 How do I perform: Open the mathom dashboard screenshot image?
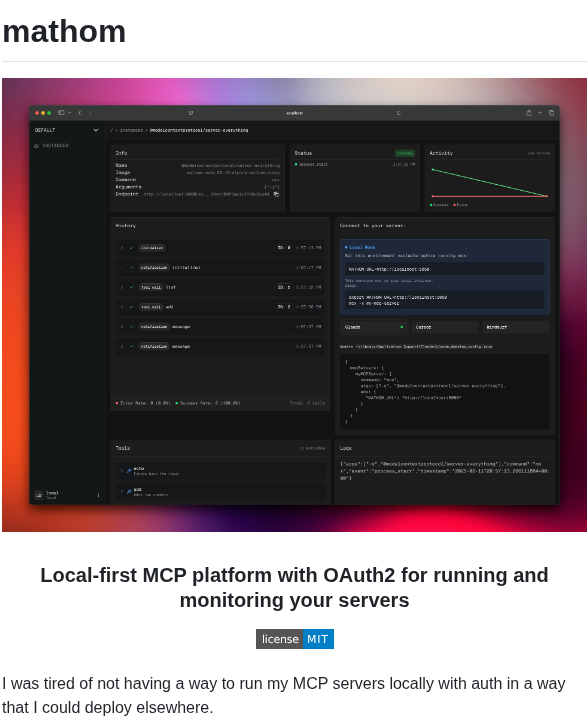[294, 305]
